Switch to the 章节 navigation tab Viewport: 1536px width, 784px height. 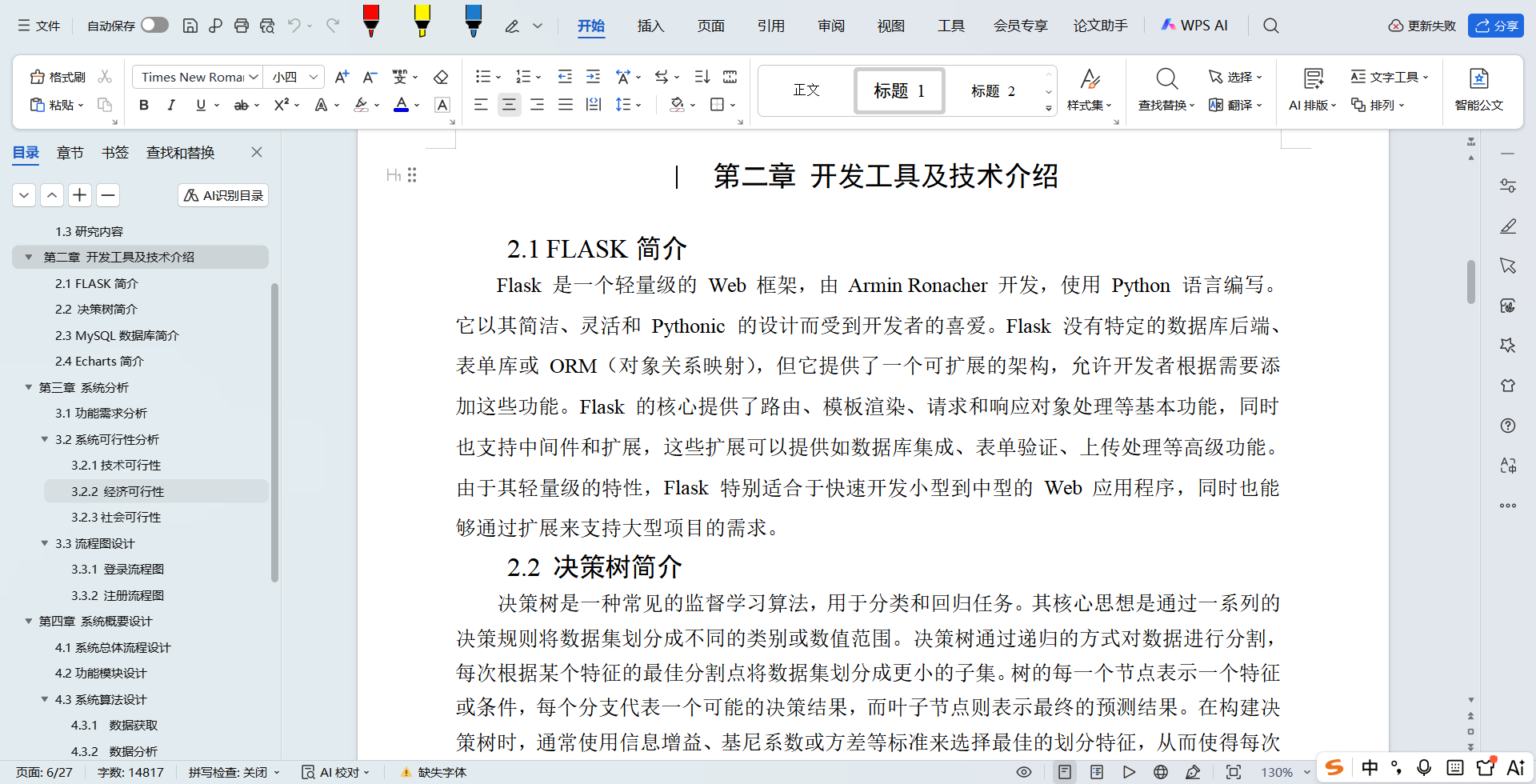70,152
